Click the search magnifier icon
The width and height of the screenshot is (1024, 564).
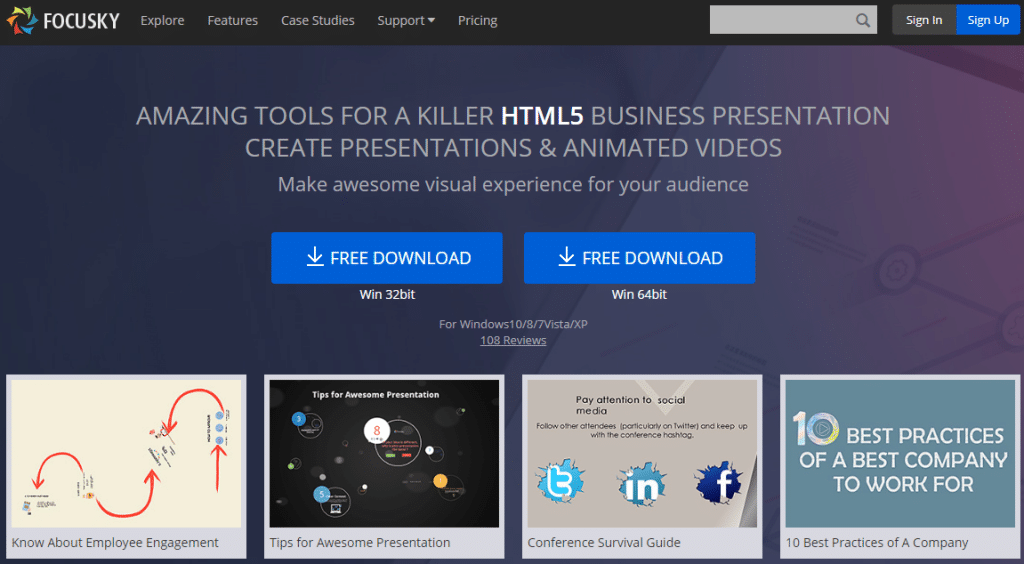pyautogui.click(x=863, y=20)
